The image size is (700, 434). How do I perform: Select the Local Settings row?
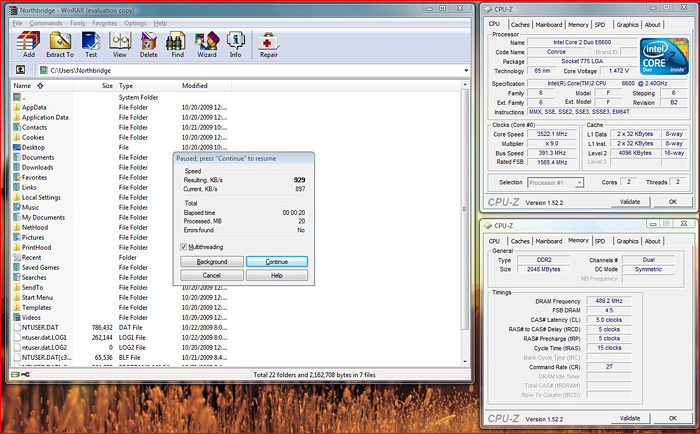pos(121,197)
